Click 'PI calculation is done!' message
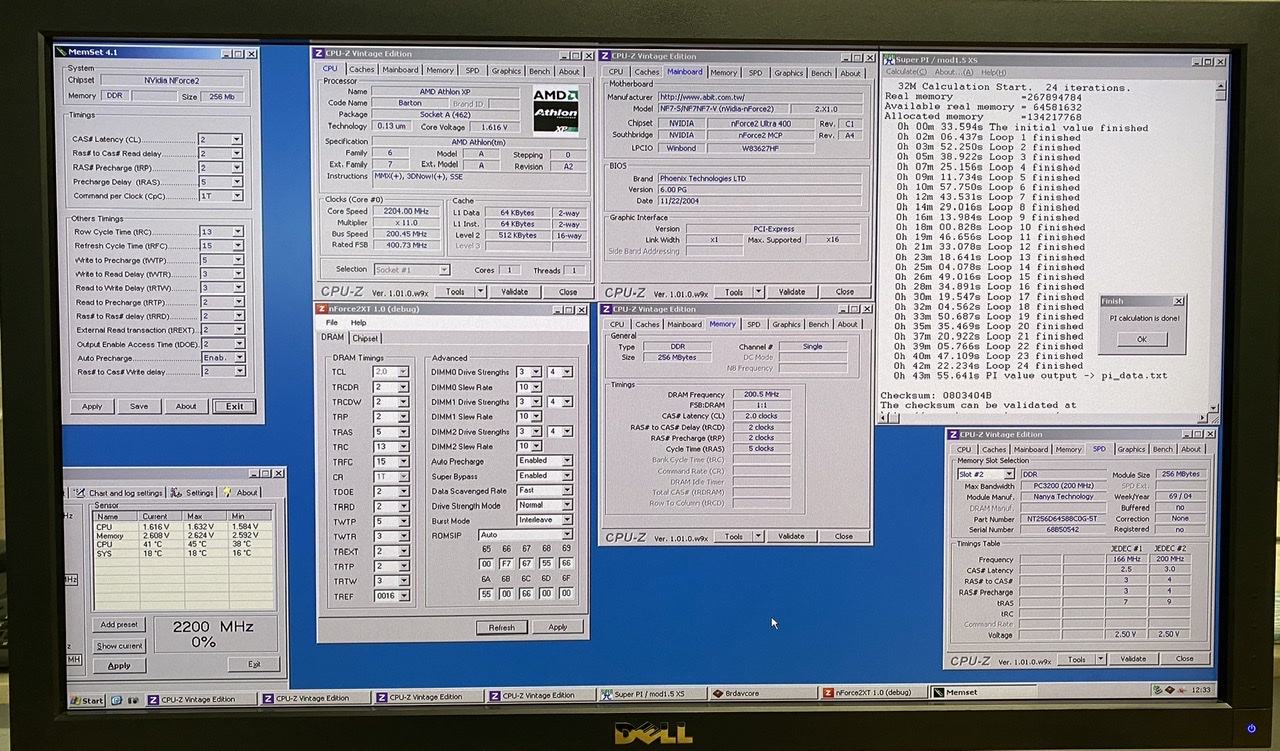1280x751 pixels. 1144,318
